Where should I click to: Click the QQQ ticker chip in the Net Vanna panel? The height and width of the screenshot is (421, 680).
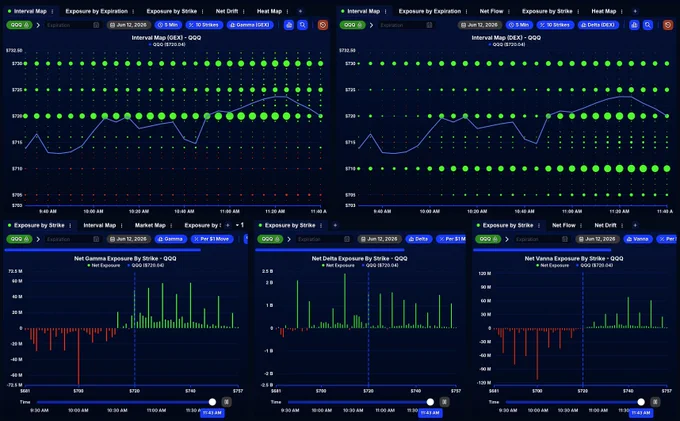tap(488, 239)
